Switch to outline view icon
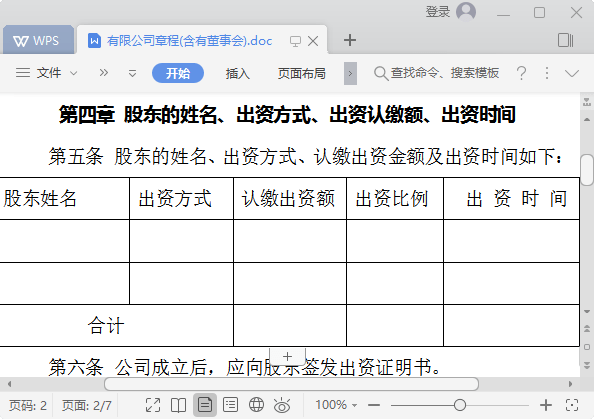 pyautogui.click(x=230, y=405)
